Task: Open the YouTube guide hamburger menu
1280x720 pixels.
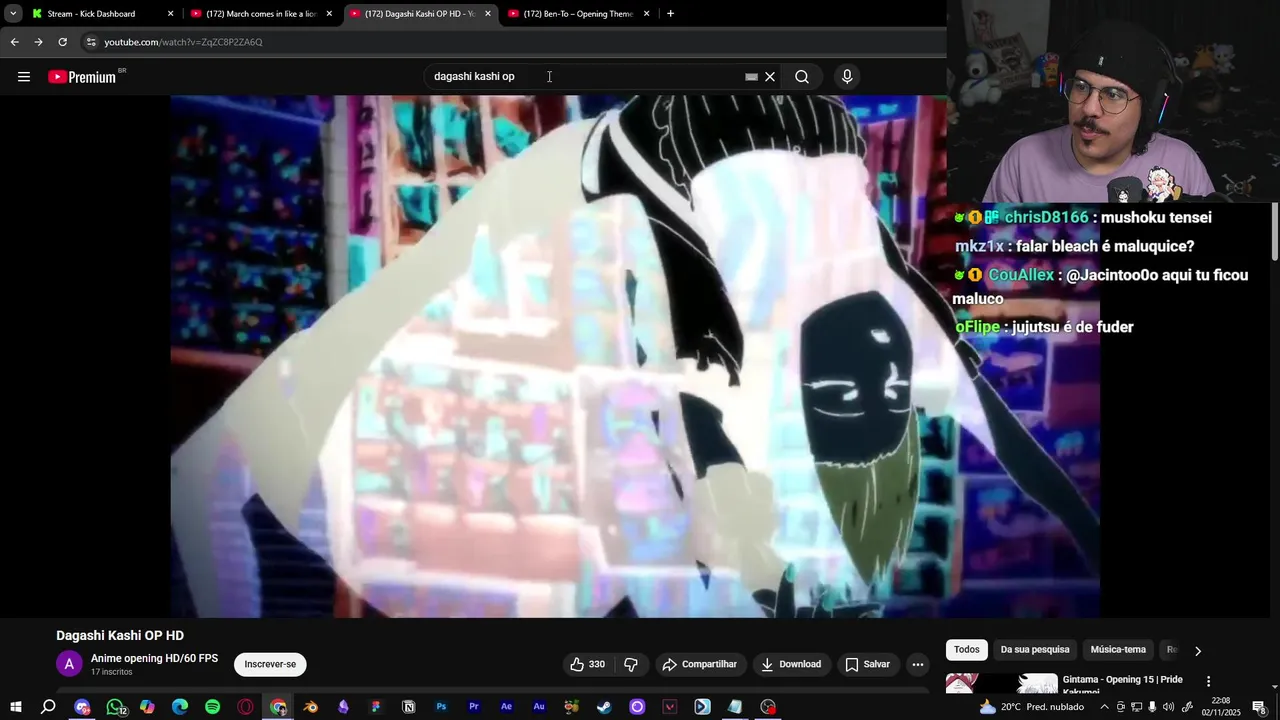Action: tap(24, 77)
